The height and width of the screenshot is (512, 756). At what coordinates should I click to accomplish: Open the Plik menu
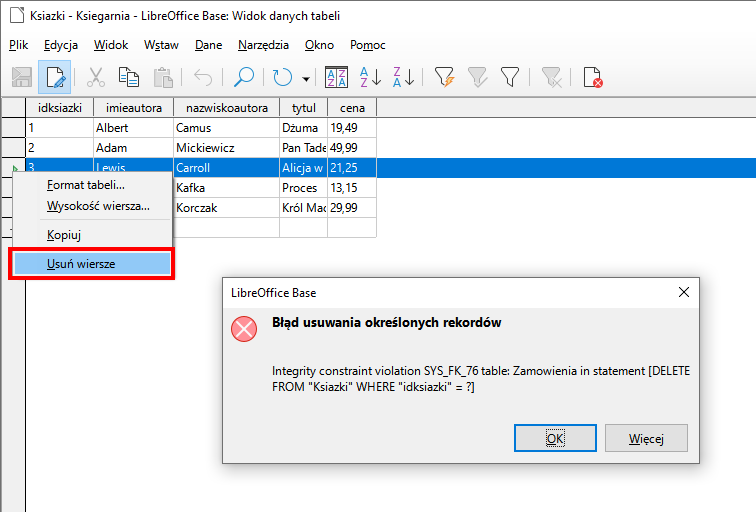(18, 45)
